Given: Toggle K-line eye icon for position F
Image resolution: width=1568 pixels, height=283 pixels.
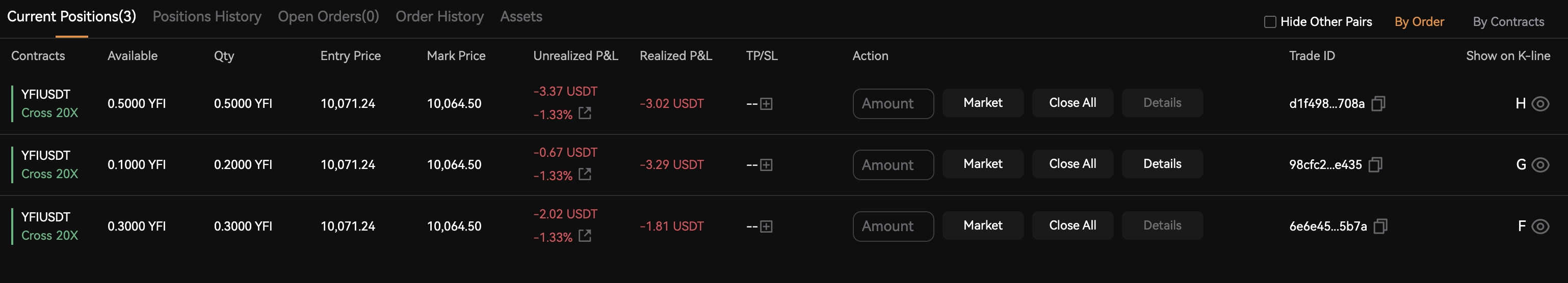Looking at the screenshot, I should point(1540,227).
